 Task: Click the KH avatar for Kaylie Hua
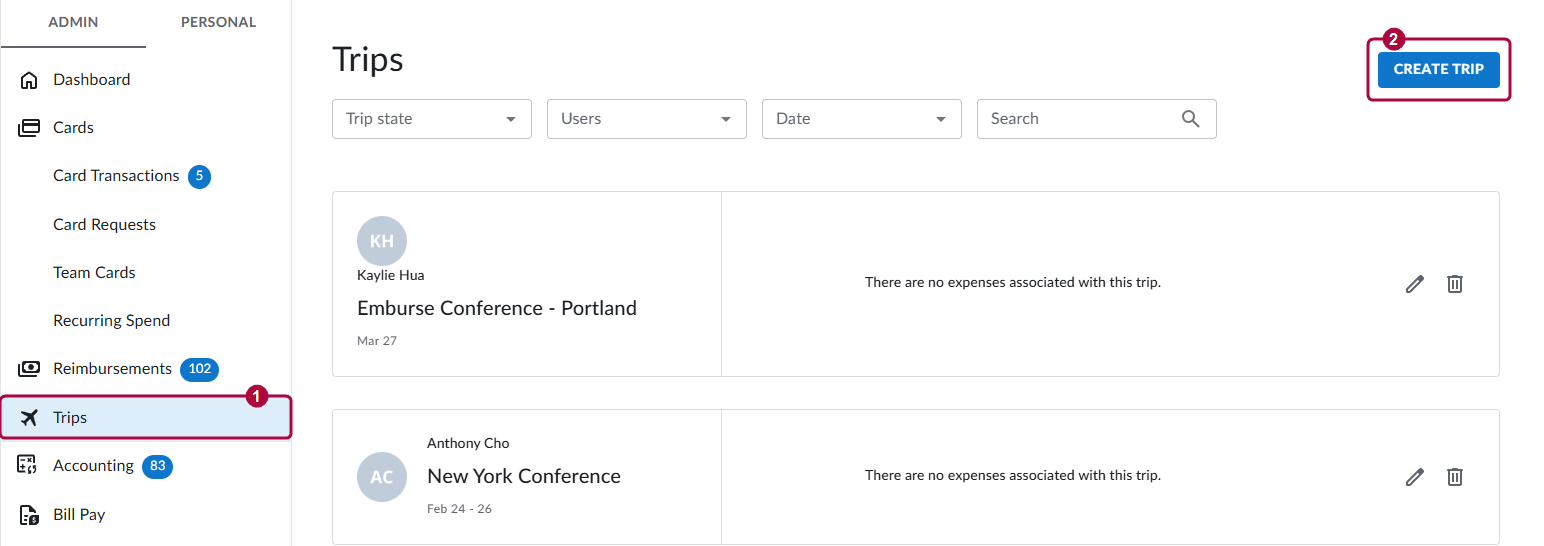pos(382,241)
